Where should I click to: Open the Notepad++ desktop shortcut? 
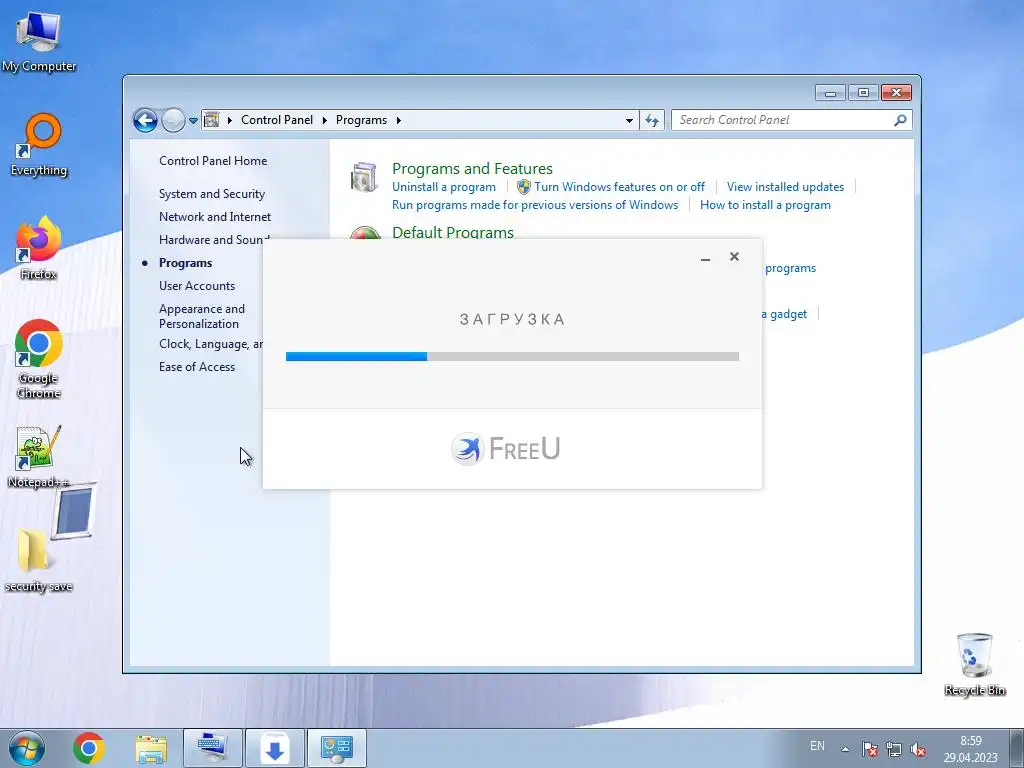pos(39,456)
